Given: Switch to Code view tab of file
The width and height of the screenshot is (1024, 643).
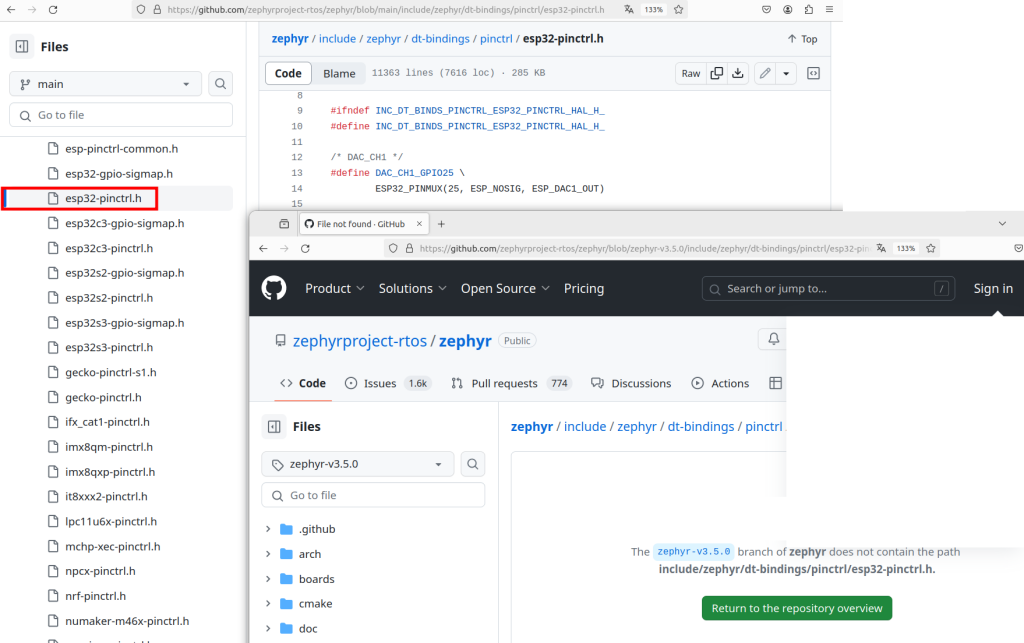Looking at the screenshot, I should tap(288, 73).
